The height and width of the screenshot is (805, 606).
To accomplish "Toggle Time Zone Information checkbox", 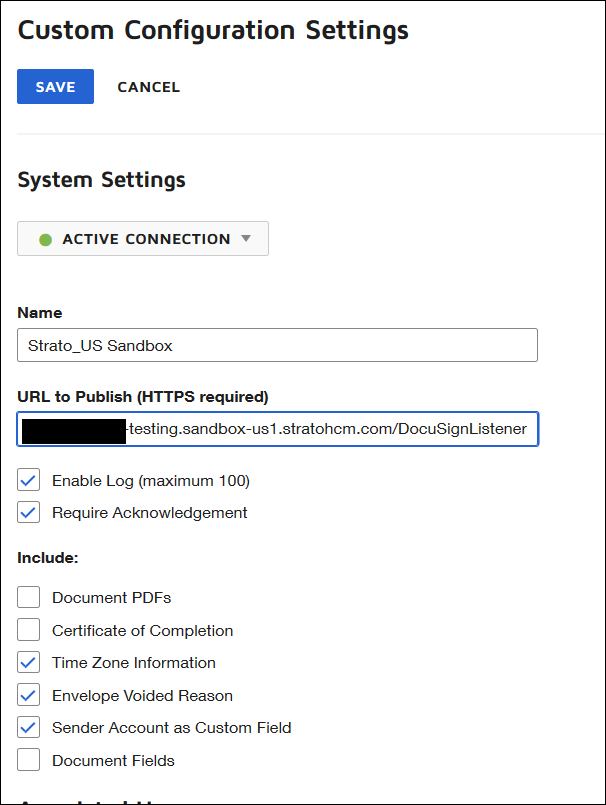I will (29, 663).
